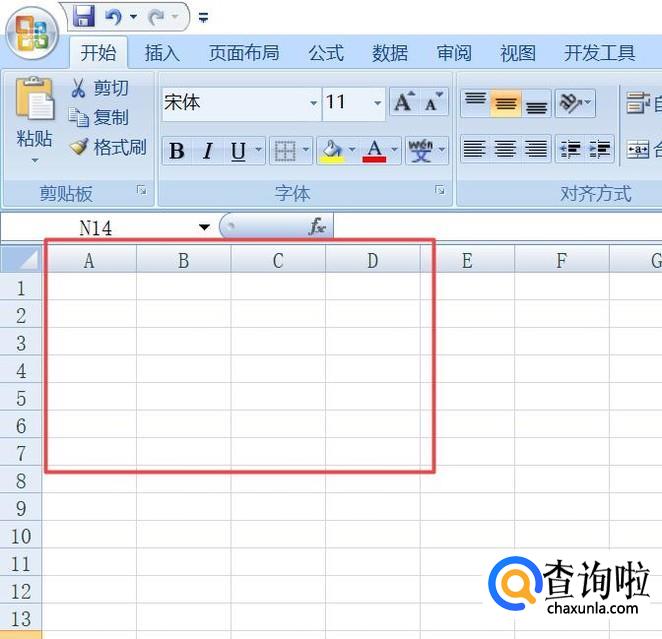Open the 宋体 font name dropdown
This screenshot has height=639, width=662.
tap(313, 103)
